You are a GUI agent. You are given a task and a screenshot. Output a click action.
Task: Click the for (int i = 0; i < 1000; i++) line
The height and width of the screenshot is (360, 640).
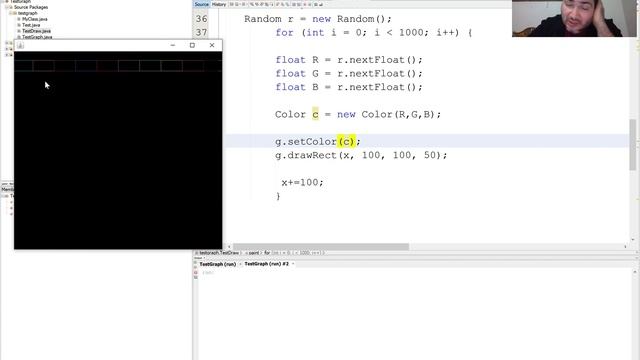tap(373, 33)
